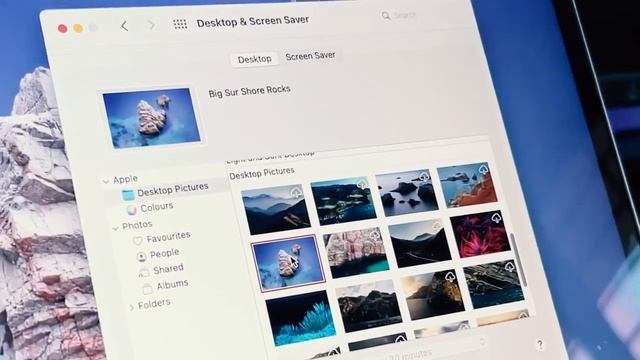Select the selected Big Sur shore rocks thumbnail
Image resolution: width=640 pixels, height=360 pixels.
pos(288,262)
